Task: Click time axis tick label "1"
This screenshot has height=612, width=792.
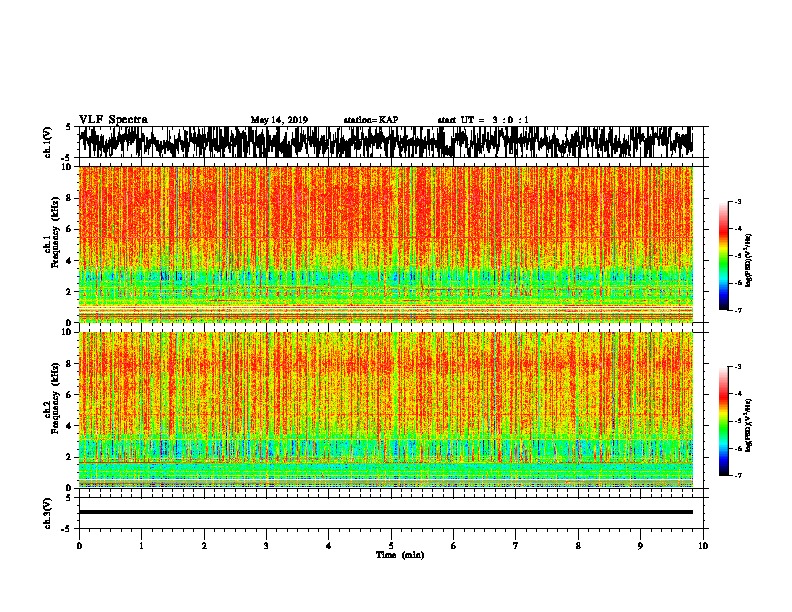Action: pos(141,546)
